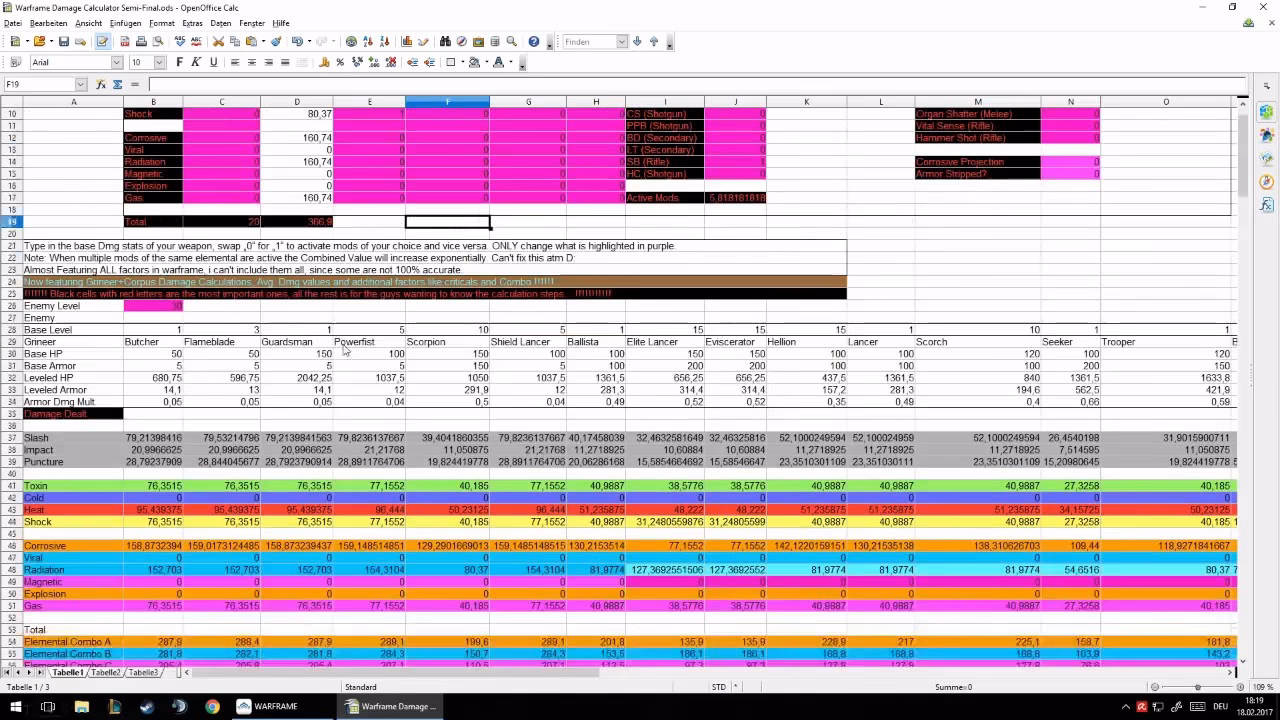Apply currency number format icon
Image resolution: width=1280 pixels, height=720 pixels.
click(x=323, y=62)
